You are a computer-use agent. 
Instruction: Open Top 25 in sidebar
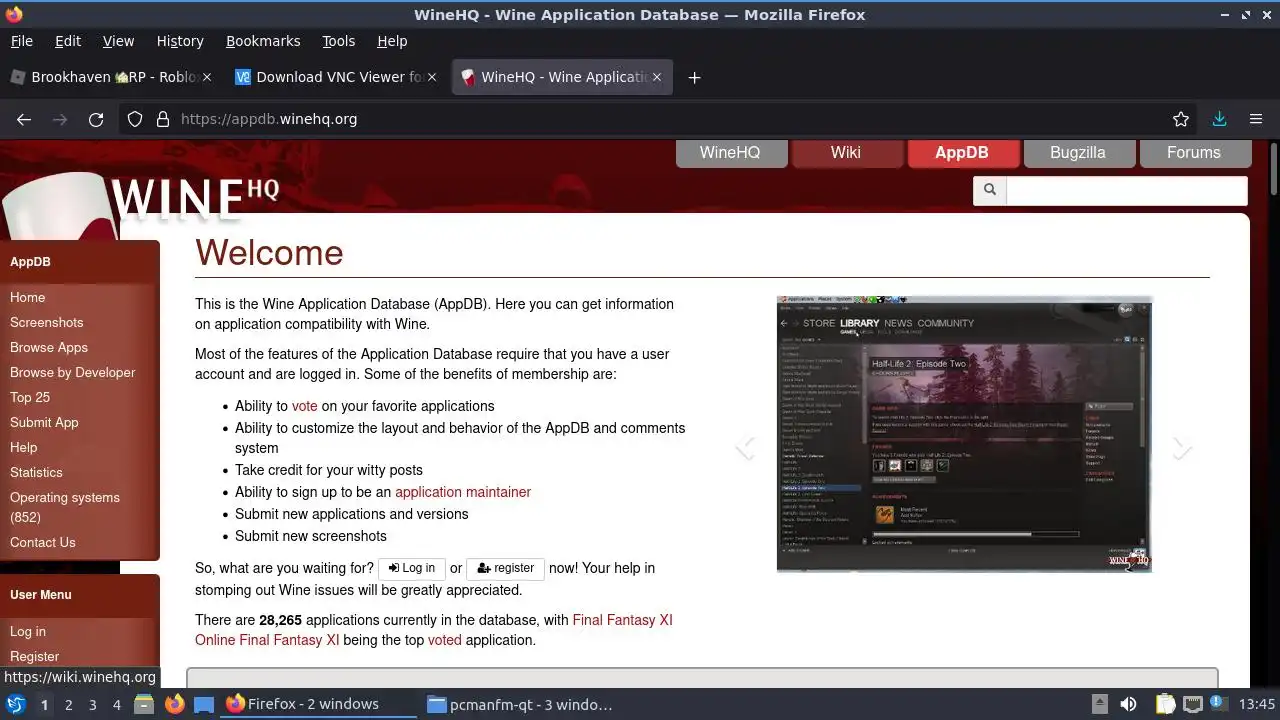[x=30, y=397]
